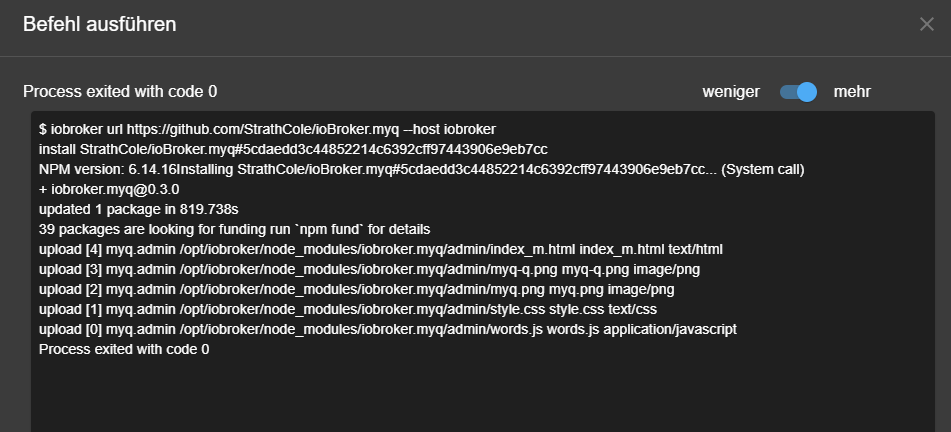Click the 'NPM version: 6.14.16' log line
The height and width of the screenshot is (432, 951).
[x=422, y=169]
